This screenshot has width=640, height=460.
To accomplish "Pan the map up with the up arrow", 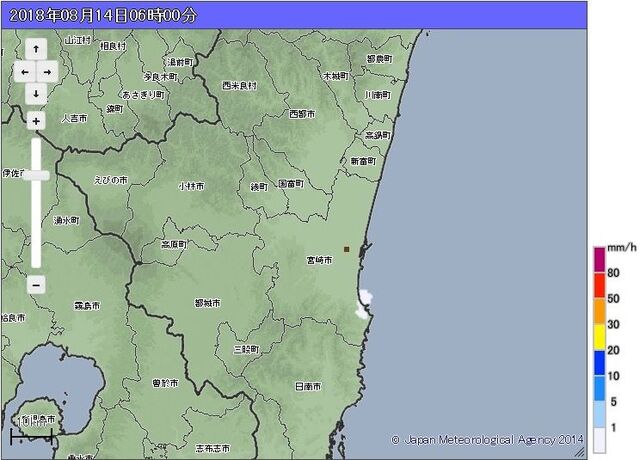I will coord(36,49).
